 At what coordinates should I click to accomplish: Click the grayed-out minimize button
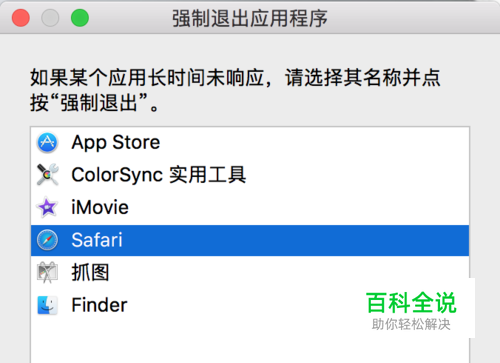coord(50,18)
